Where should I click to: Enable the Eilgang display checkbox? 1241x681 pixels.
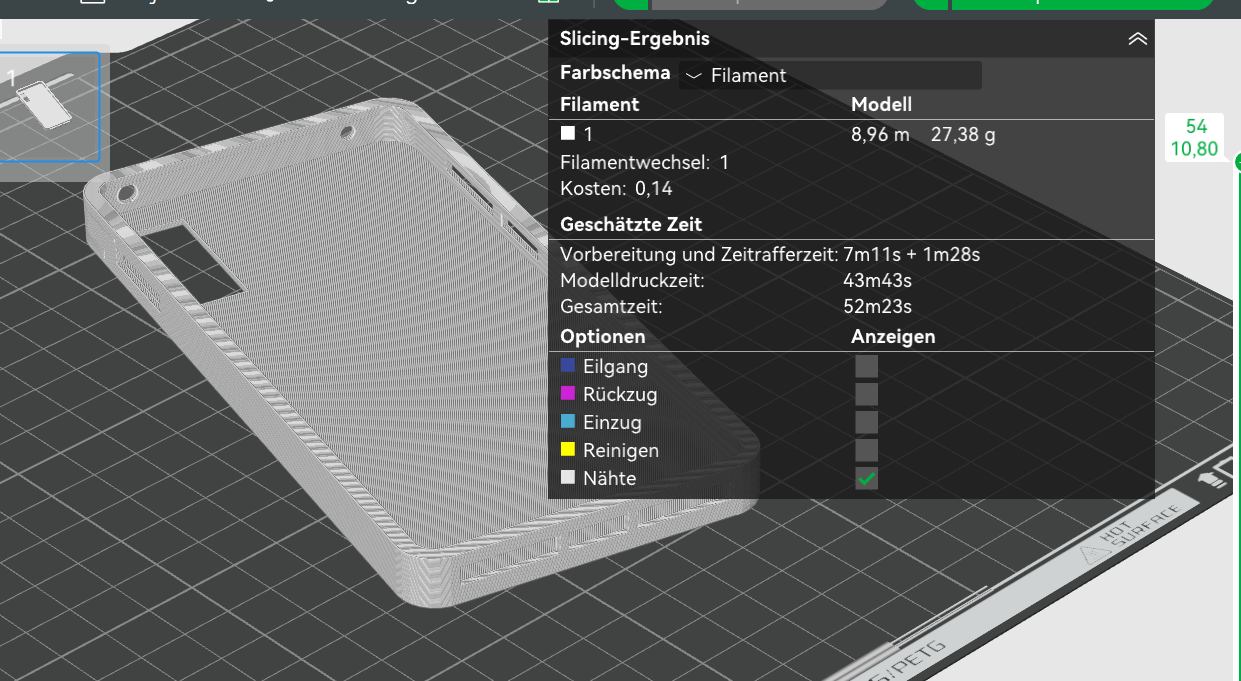pyautogui.click(x=866, y=367)
